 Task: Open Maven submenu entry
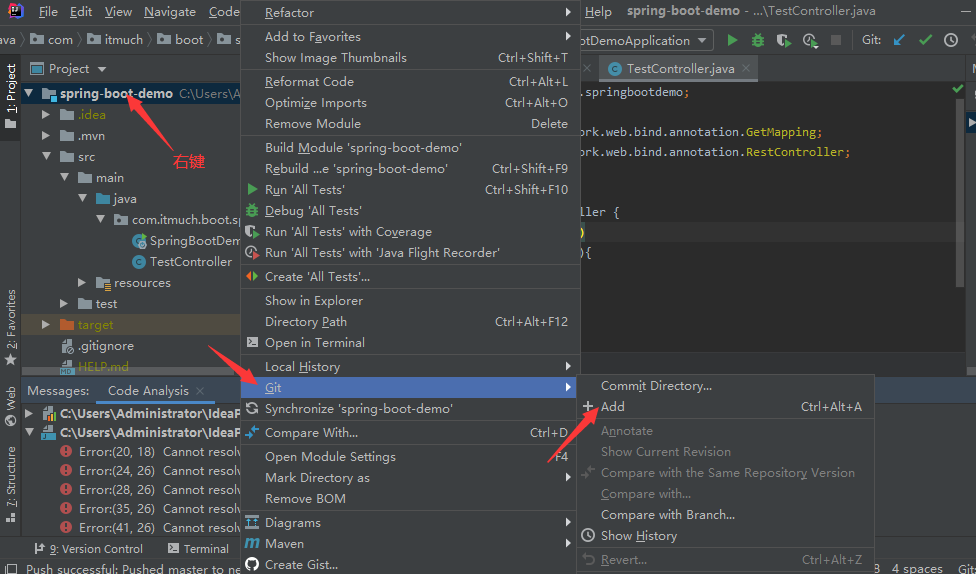click(x=410, y=544)
